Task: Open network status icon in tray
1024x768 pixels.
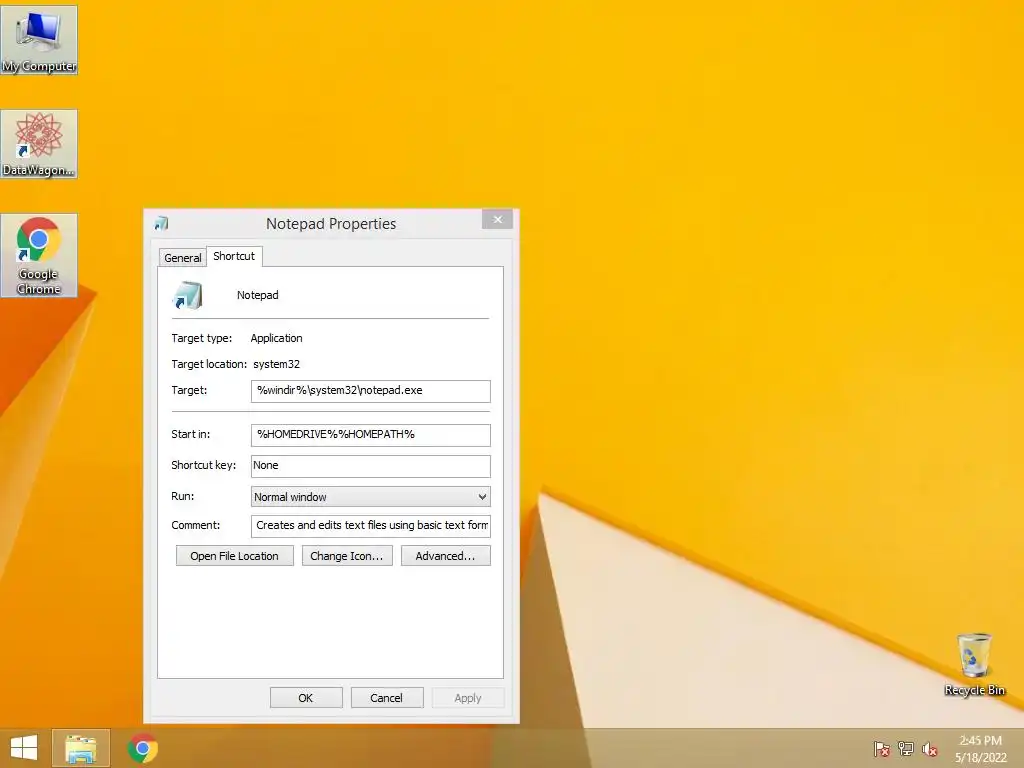Action: coord(906,749)
